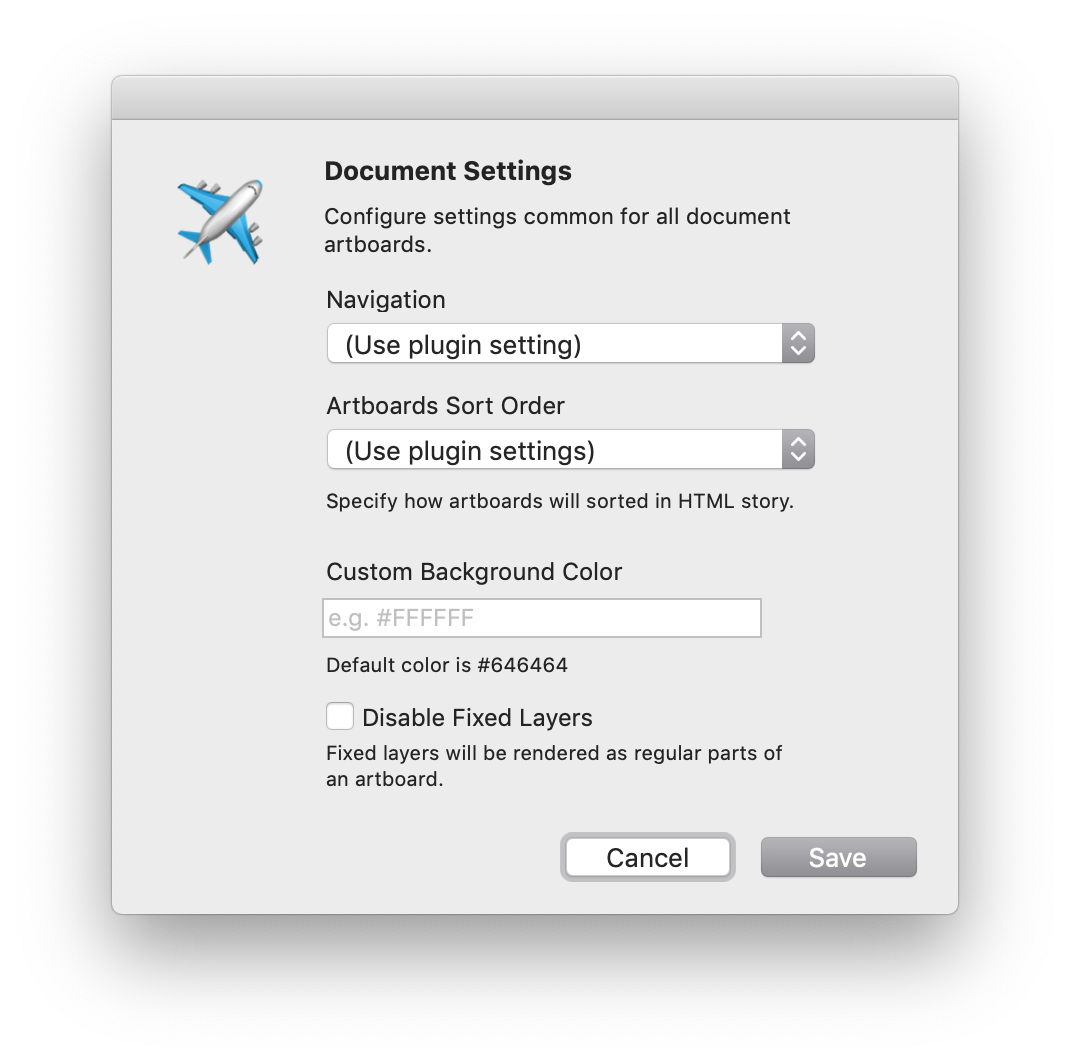The width and height of the screenshot is (1070, 1062).
Task: Click the Default color is #646464 hint
Action: (x=447, y=665)
